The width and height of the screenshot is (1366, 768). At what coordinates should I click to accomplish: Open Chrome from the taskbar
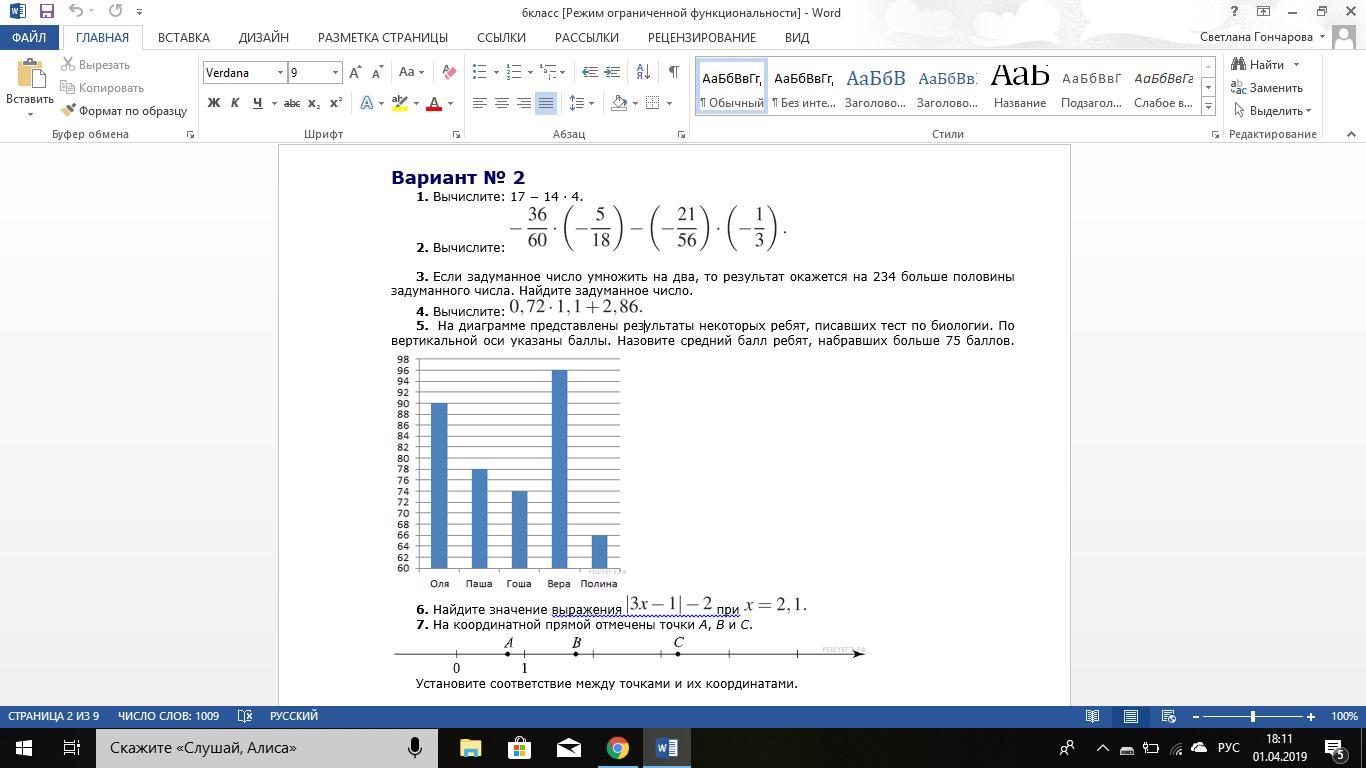618,748
